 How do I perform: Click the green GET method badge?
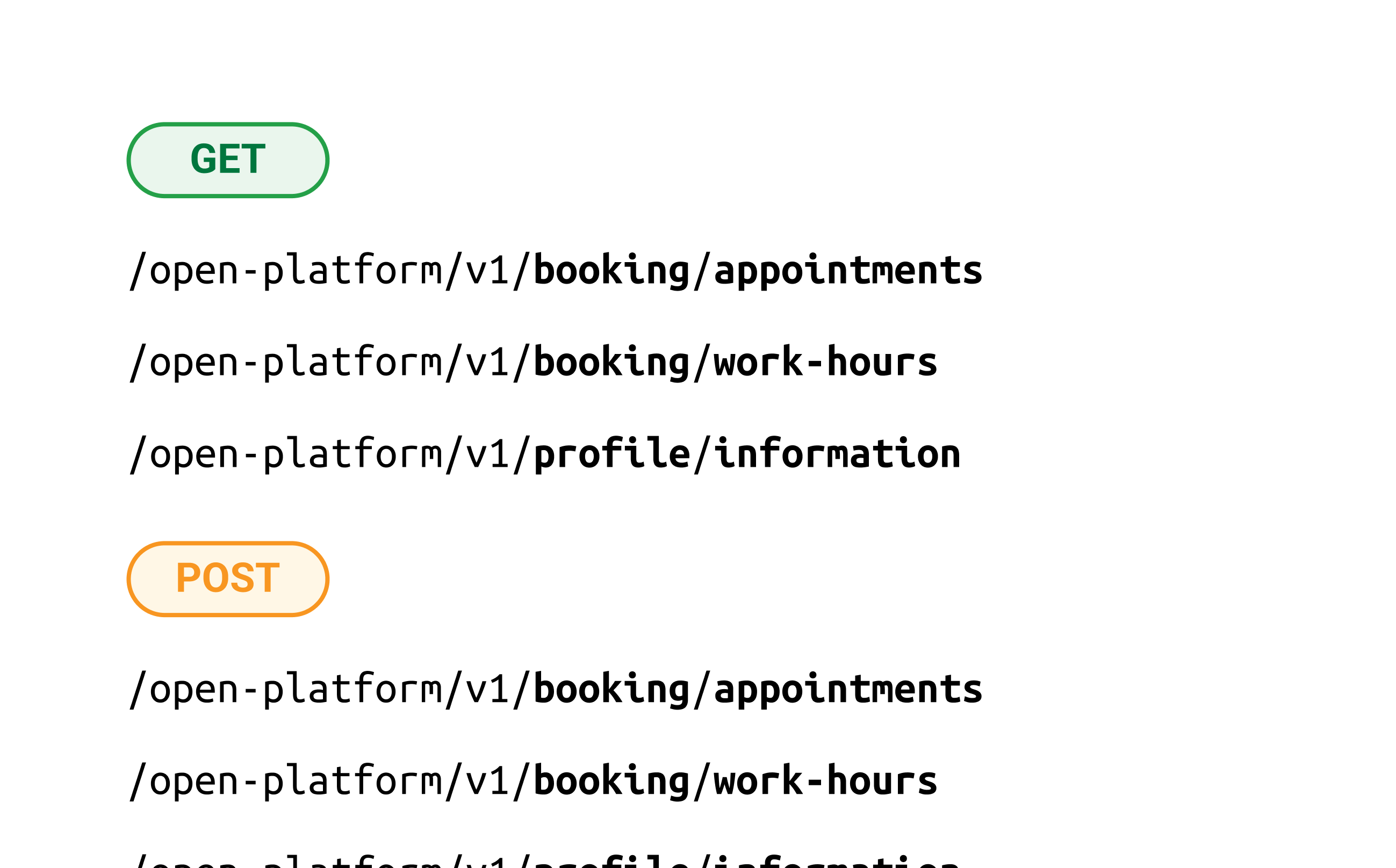(227, 160)
